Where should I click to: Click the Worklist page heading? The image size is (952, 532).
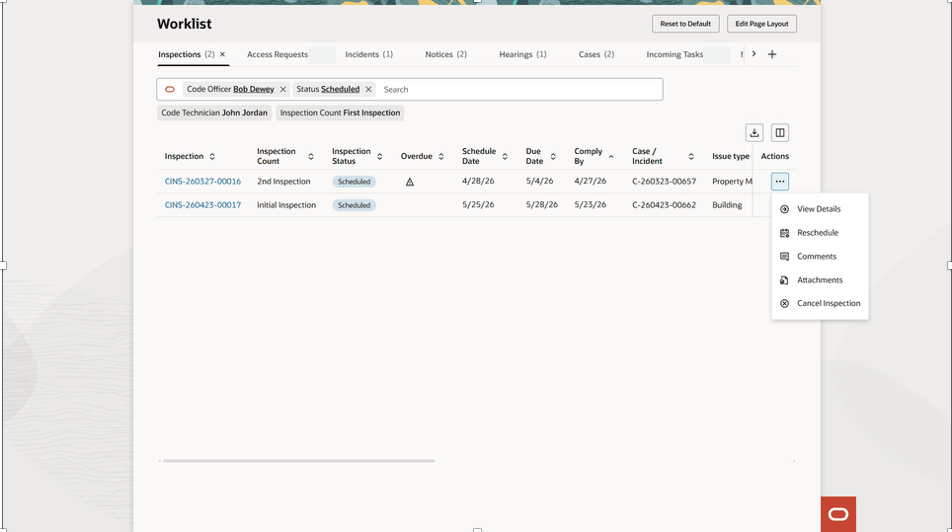[x=184, y=24]
